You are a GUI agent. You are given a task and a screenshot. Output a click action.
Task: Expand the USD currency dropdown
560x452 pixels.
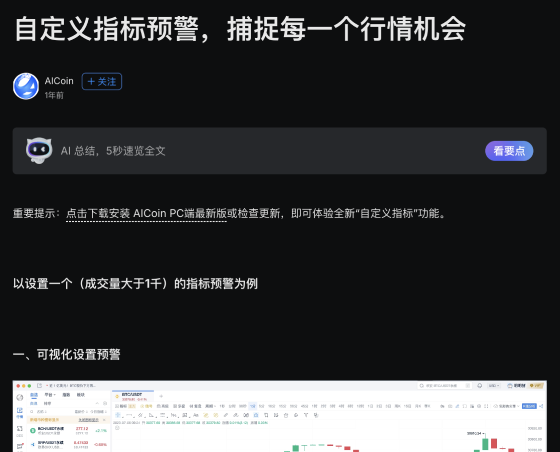[x=494, y=386]
